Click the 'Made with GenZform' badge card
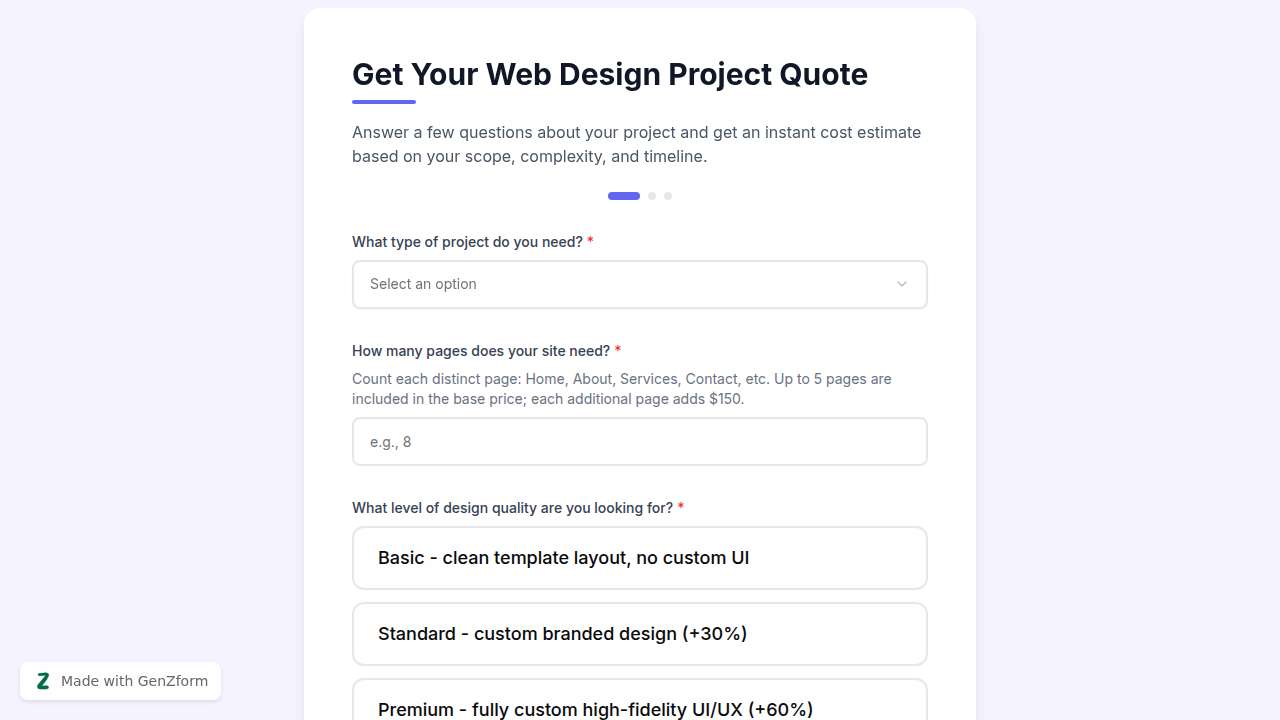 click(x=120, y=681)
